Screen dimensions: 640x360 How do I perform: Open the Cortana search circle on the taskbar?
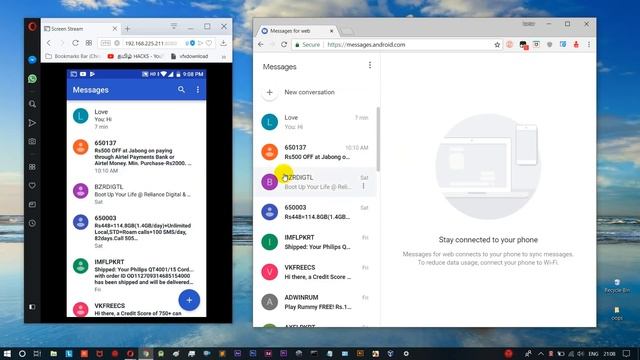tap(22, 353)
